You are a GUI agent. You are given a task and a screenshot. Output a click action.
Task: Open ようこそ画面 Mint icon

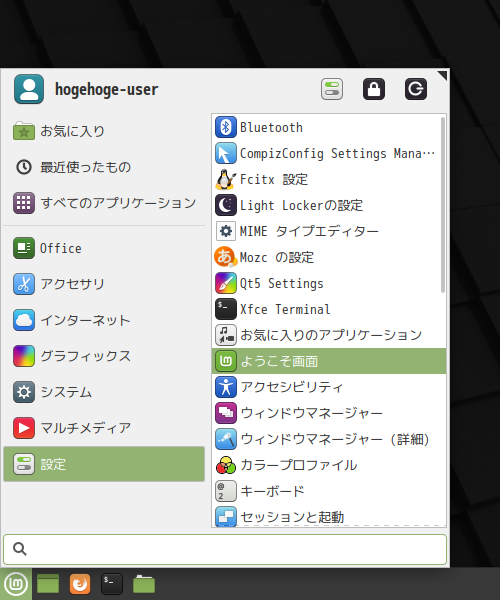[x=226, y=361]
